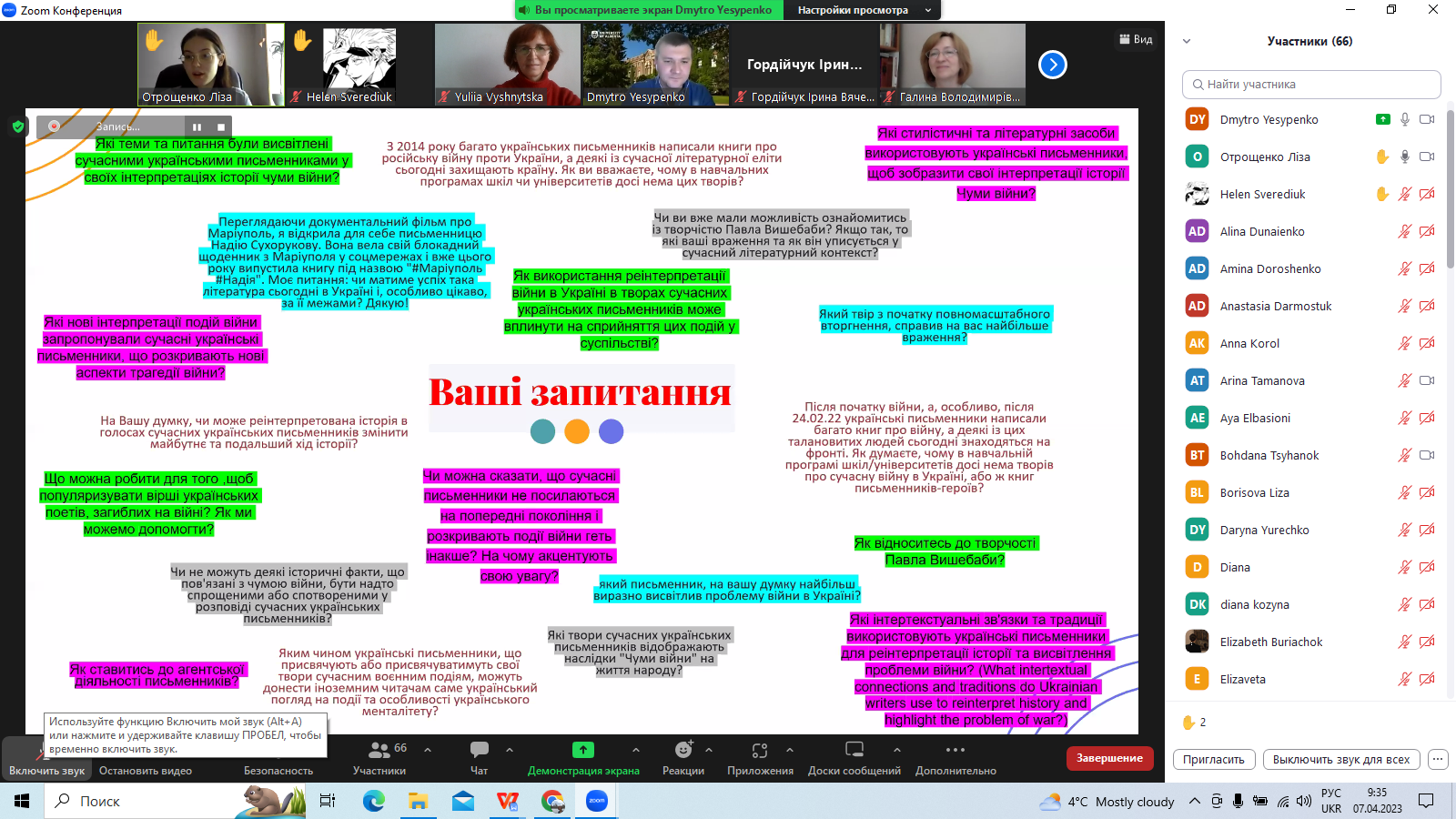Open the Security (Безопасность) toolbar item
Viewport: 1456px width, 819px height.
[278, 770]
